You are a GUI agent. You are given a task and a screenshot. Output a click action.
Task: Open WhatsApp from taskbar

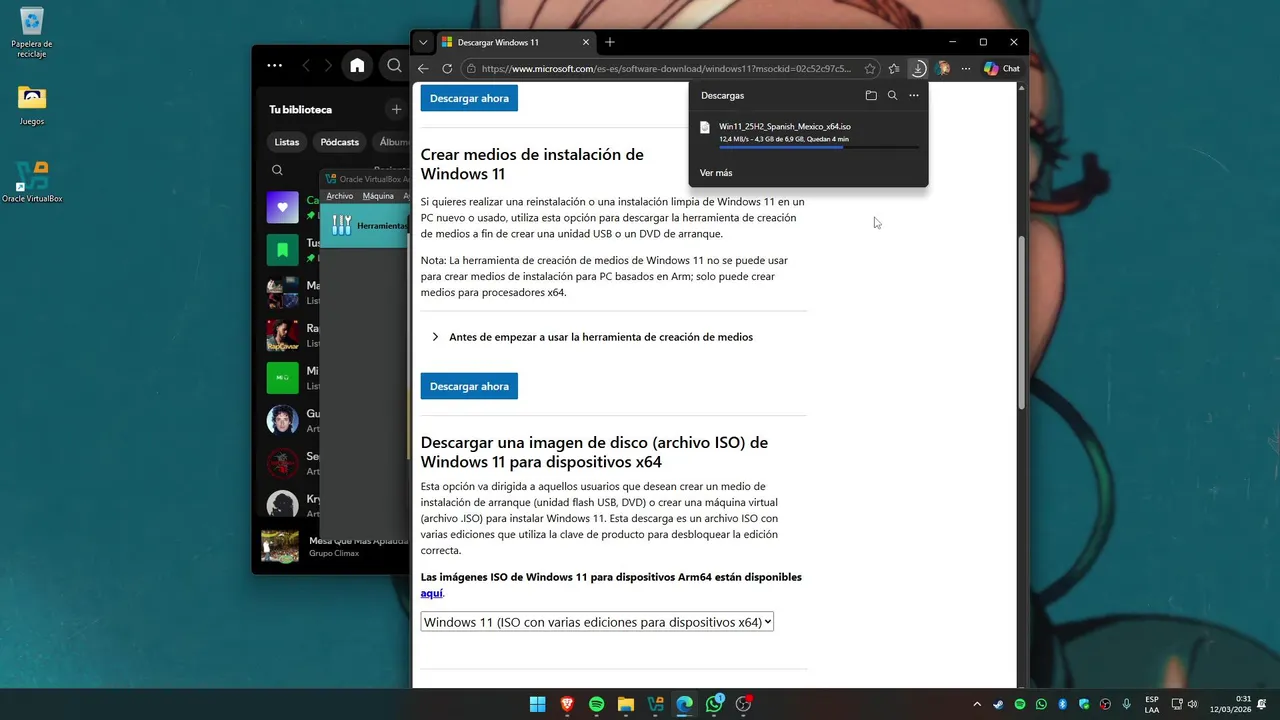(714, 704)
